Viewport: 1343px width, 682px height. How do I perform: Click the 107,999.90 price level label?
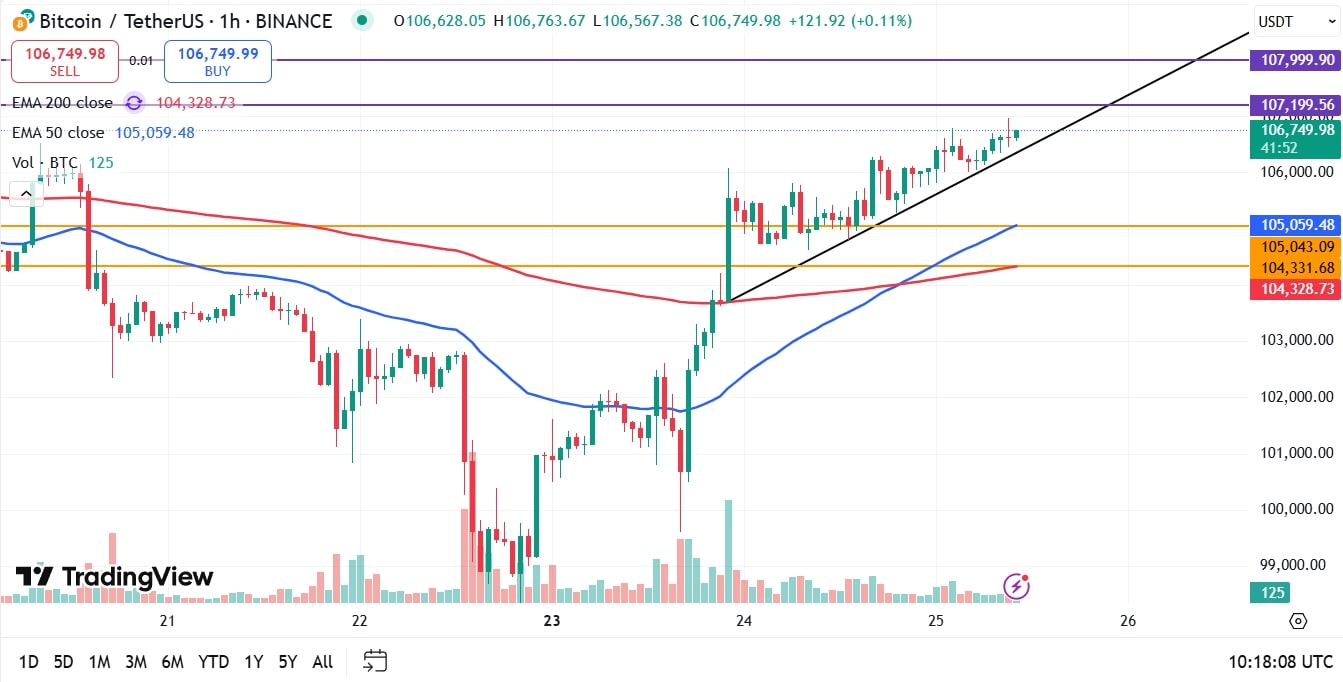point(1295,60)
